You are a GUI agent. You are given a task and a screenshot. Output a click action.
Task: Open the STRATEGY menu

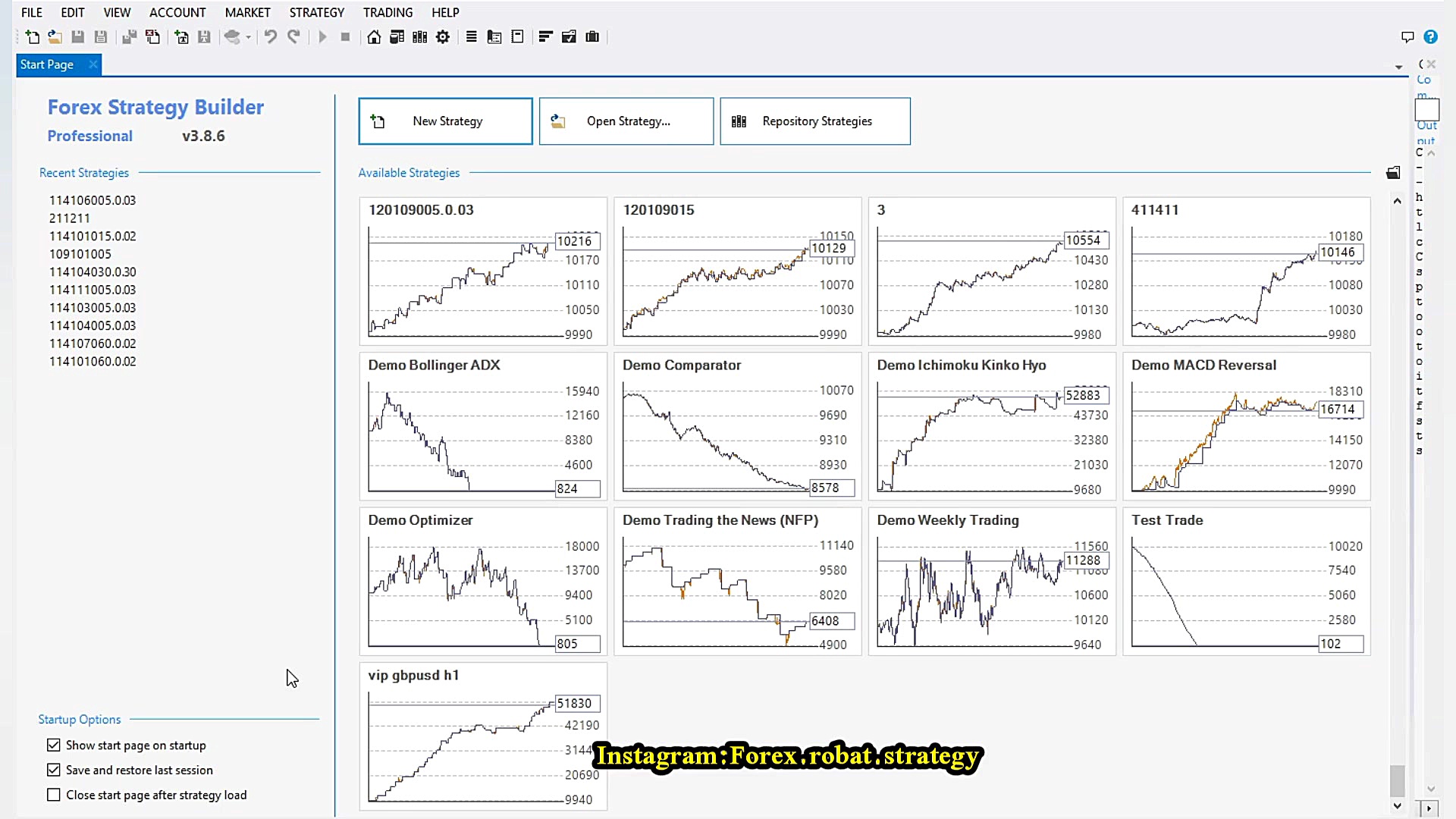point(316,12)
